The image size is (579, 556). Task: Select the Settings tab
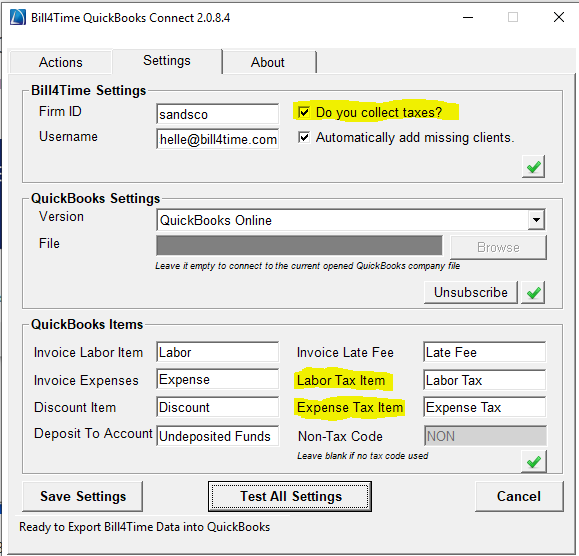coord(167,61)
